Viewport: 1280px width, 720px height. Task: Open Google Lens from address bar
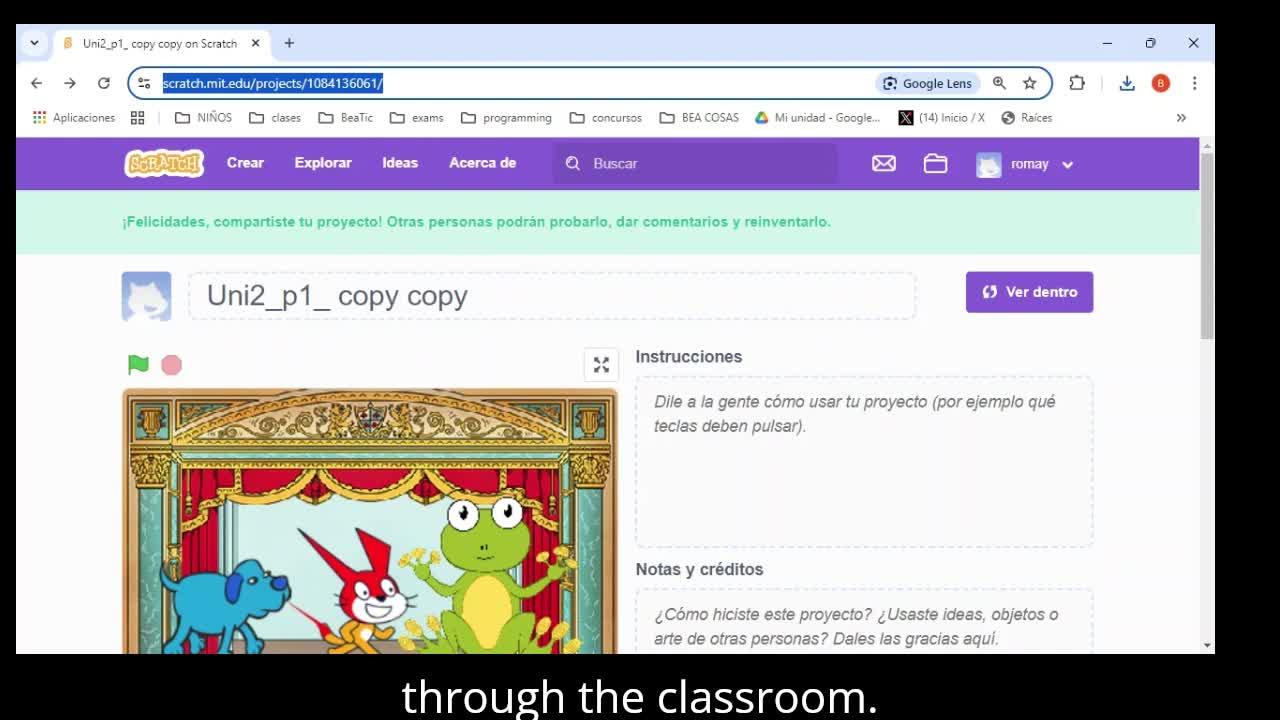(927, 83)
